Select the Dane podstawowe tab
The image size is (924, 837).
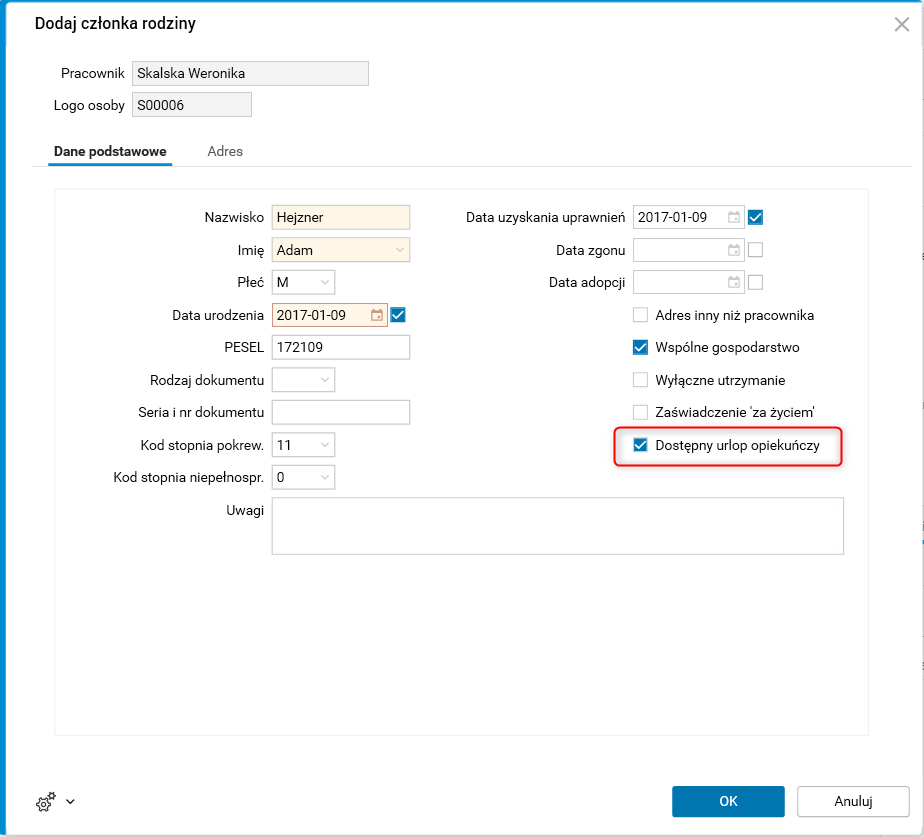click(110, 151)
